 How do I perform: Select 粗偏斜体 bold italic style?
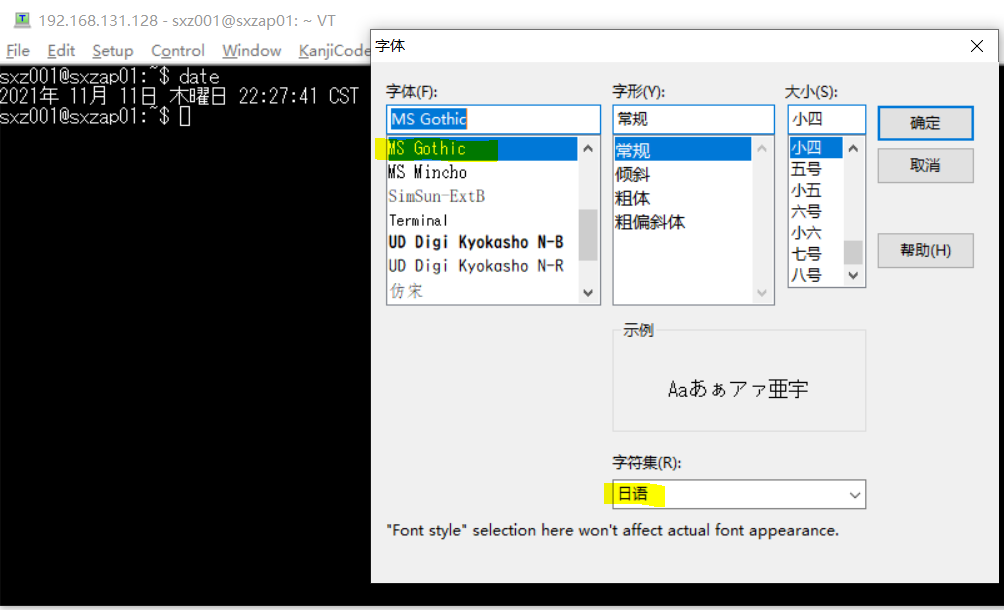point(683,222)
